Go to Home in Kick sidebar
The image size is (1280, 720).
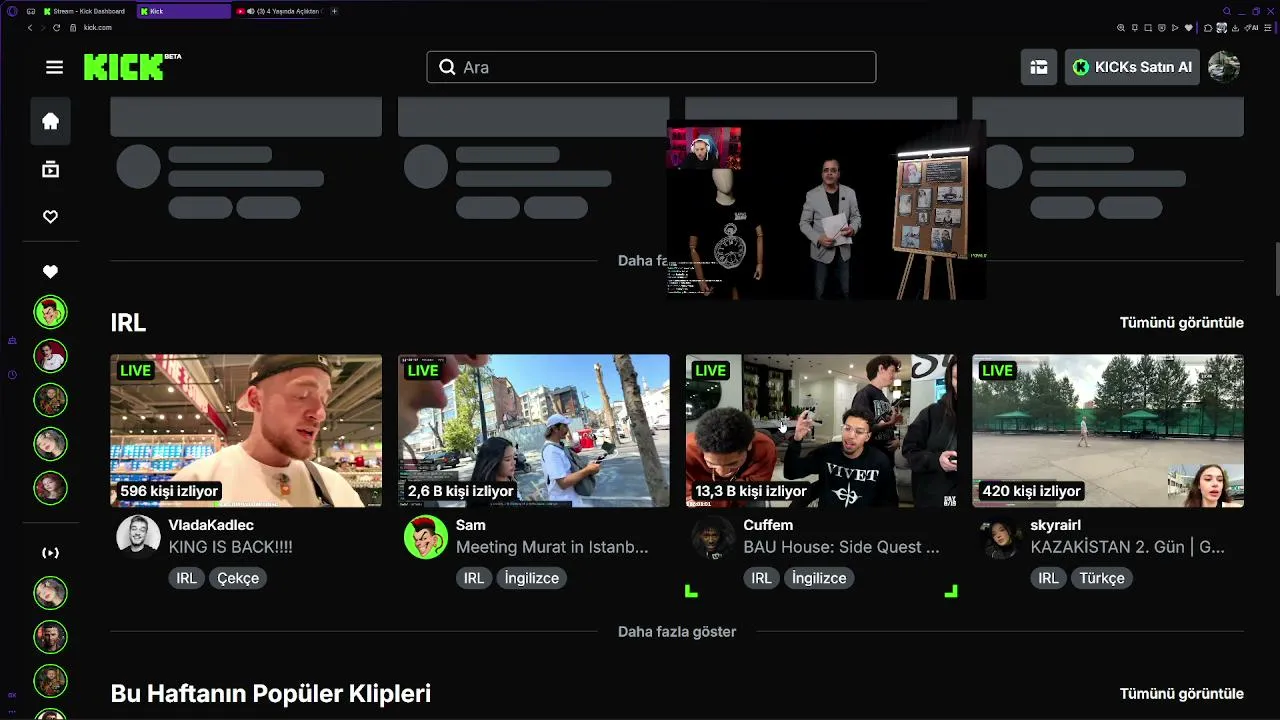pyautogui.click(x=50, y=122)
